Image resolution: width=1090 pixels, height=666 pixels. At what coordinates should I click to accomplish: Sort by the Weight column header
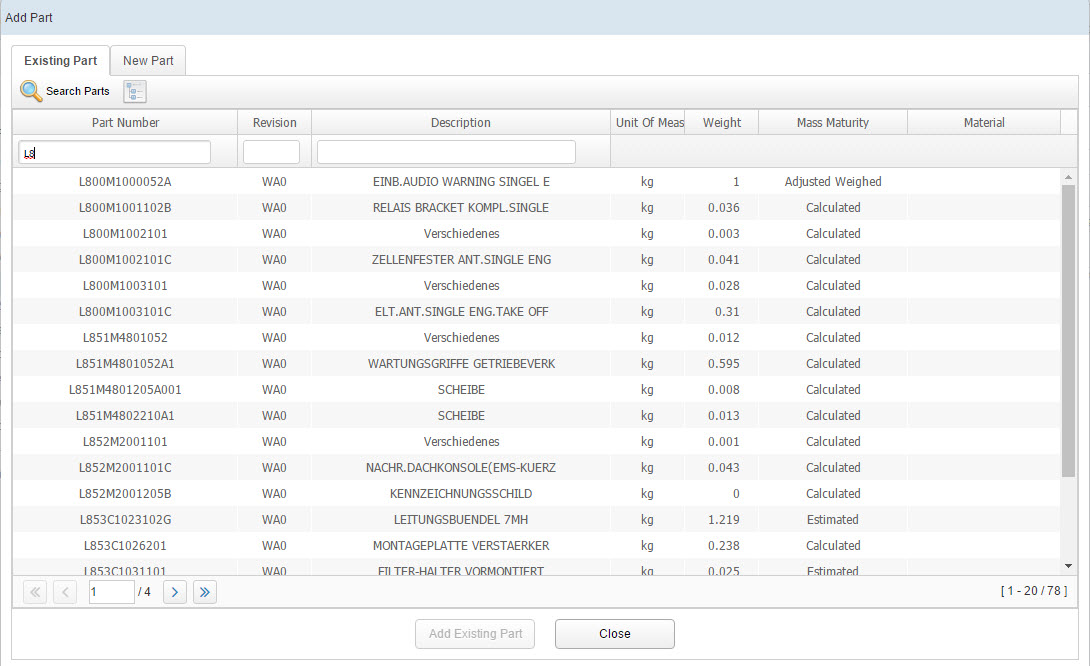point(721,123)
